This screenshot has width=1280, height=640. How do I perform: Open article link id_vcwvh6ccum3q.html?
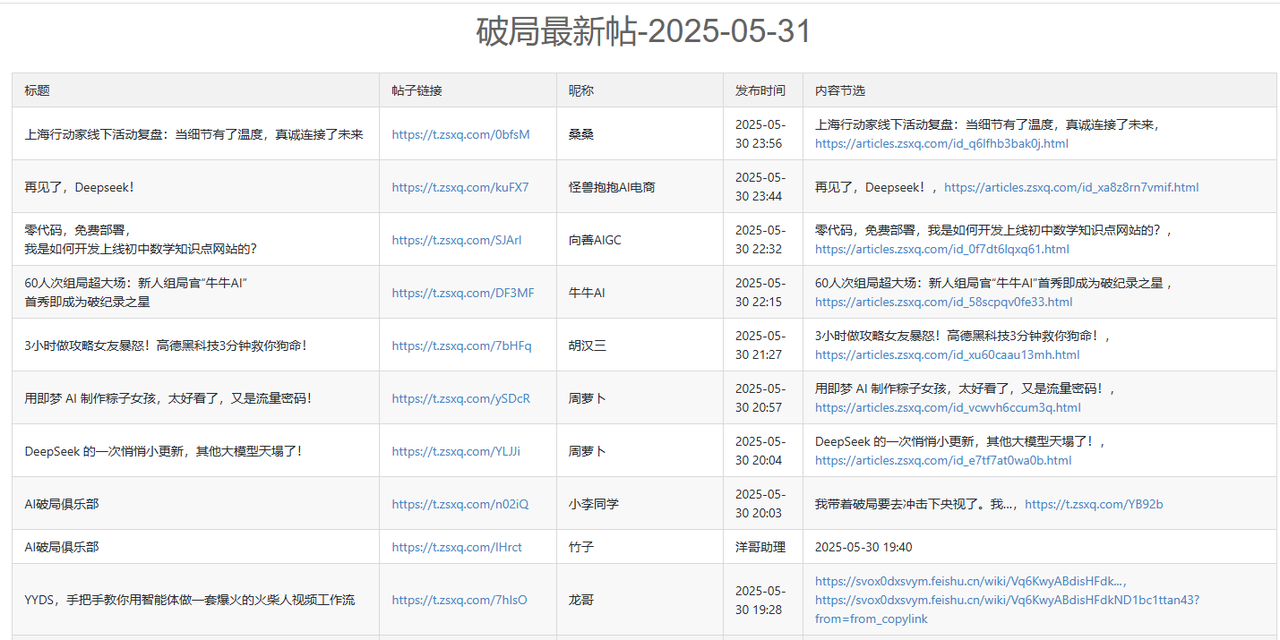948,407
